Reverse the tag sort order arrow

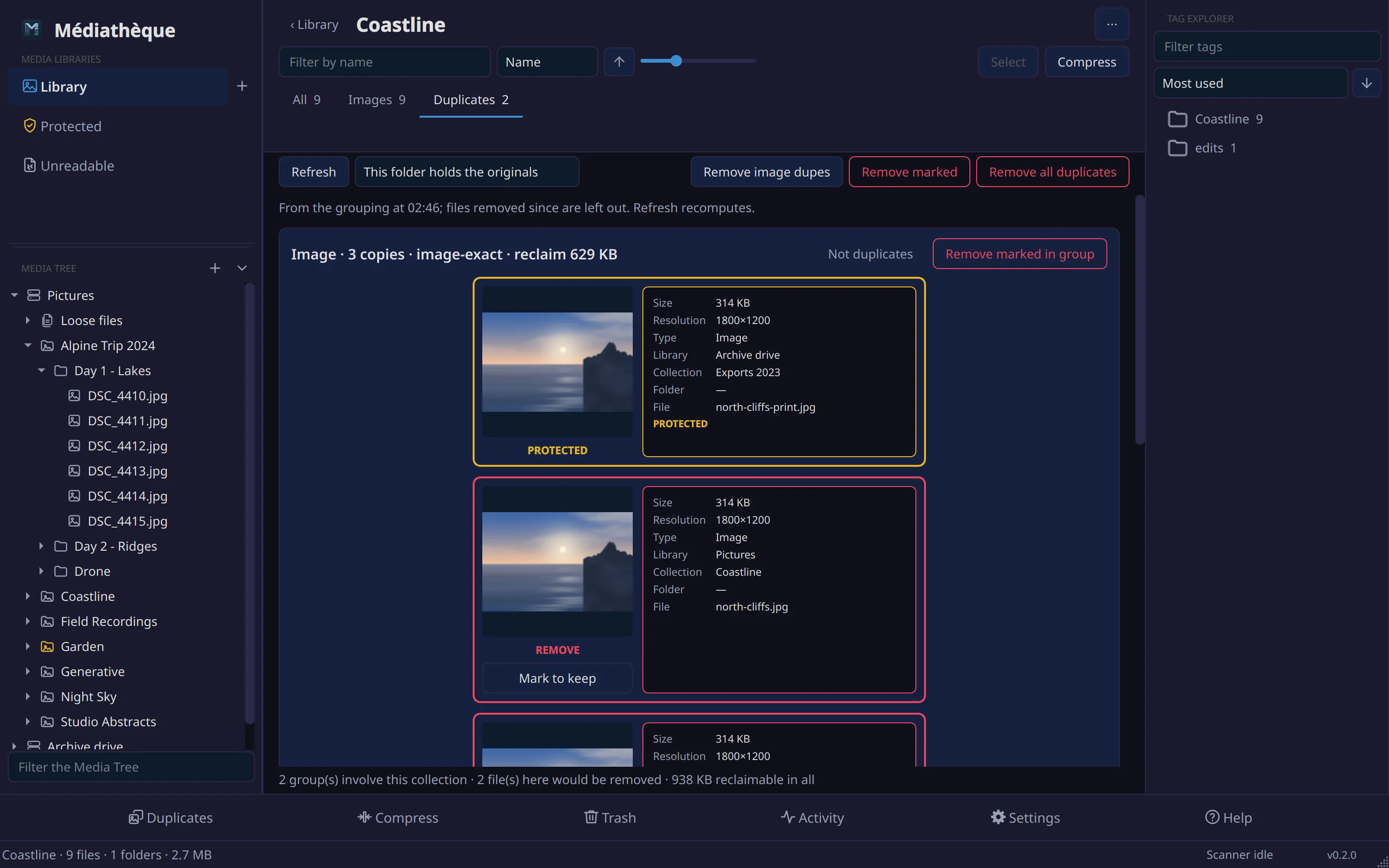point(1366,83)
